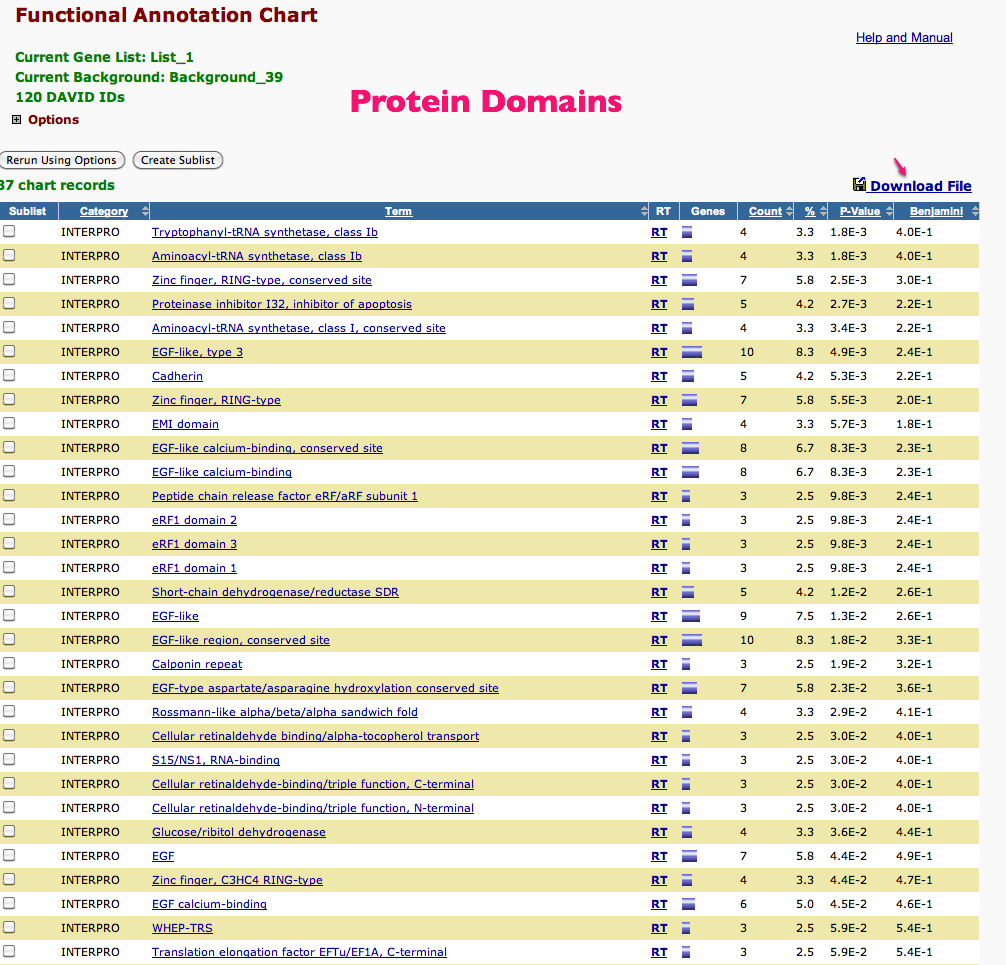Tick the checkbox for Tryptophanyl-tRNA synthetase, class Ib
1006x965 pixels.
pyautogui.click(x=9, y=231)
